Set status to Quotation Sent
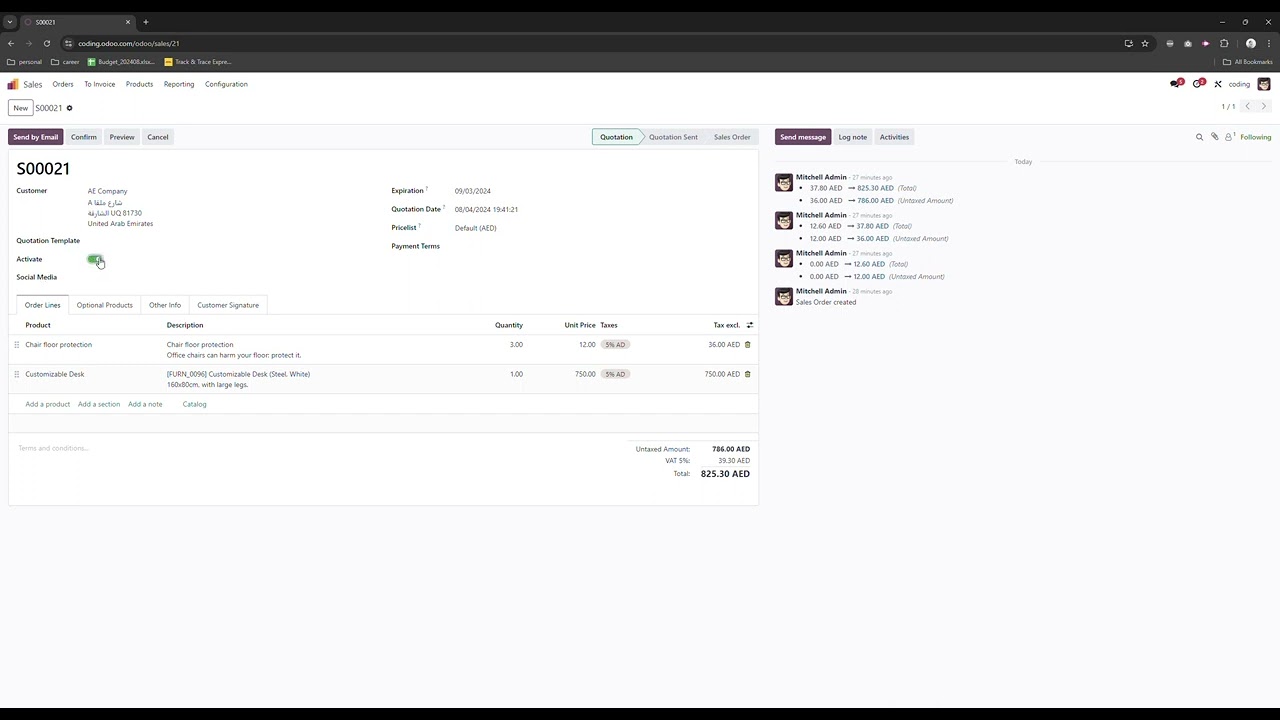Screen dimensions: 1280x720 [x=673, y=137]
